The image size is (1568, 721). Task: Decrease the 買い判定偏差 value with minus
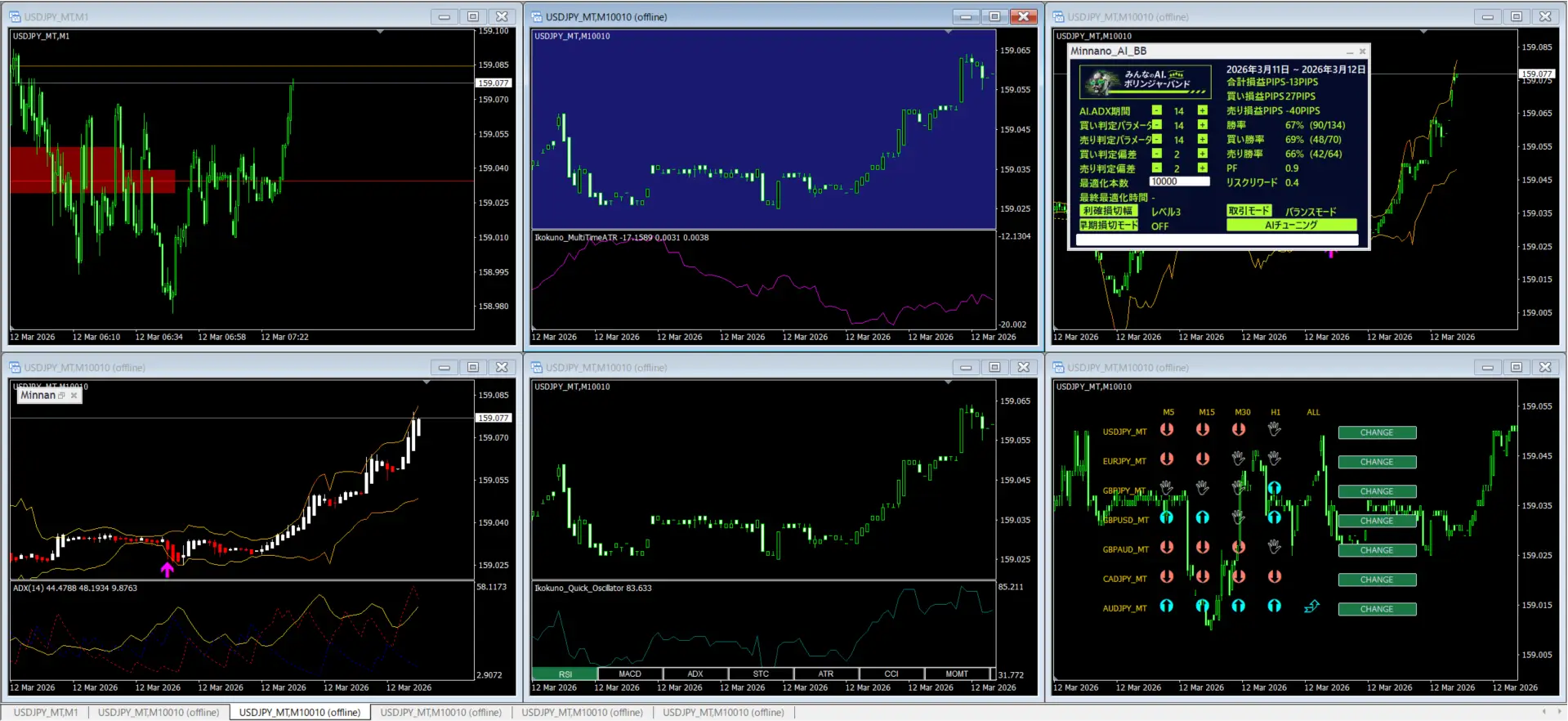click(1156, 154)
